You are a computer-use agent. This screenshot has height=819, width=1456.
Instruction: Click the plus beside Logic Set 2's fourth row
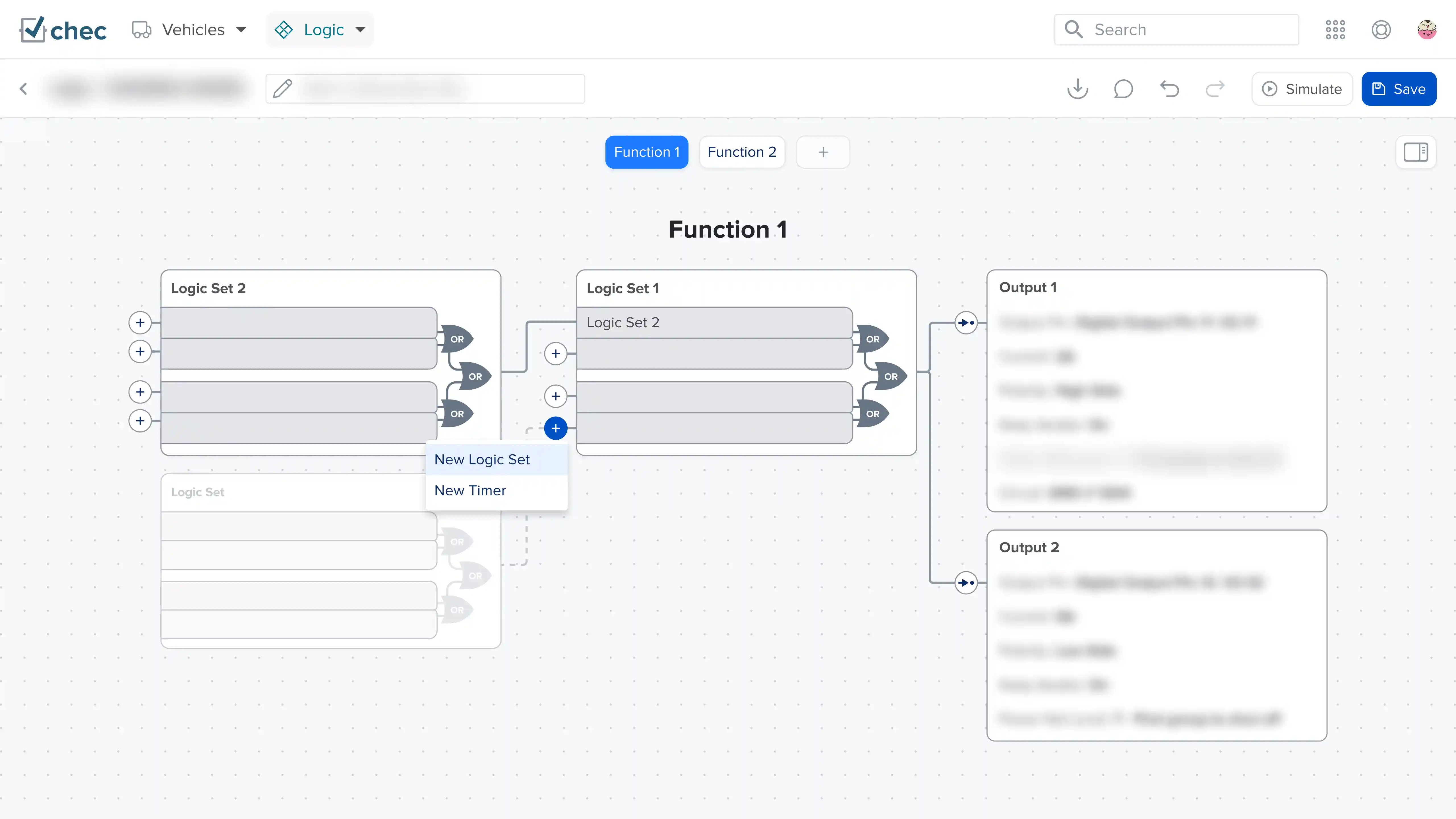(140, 421)
